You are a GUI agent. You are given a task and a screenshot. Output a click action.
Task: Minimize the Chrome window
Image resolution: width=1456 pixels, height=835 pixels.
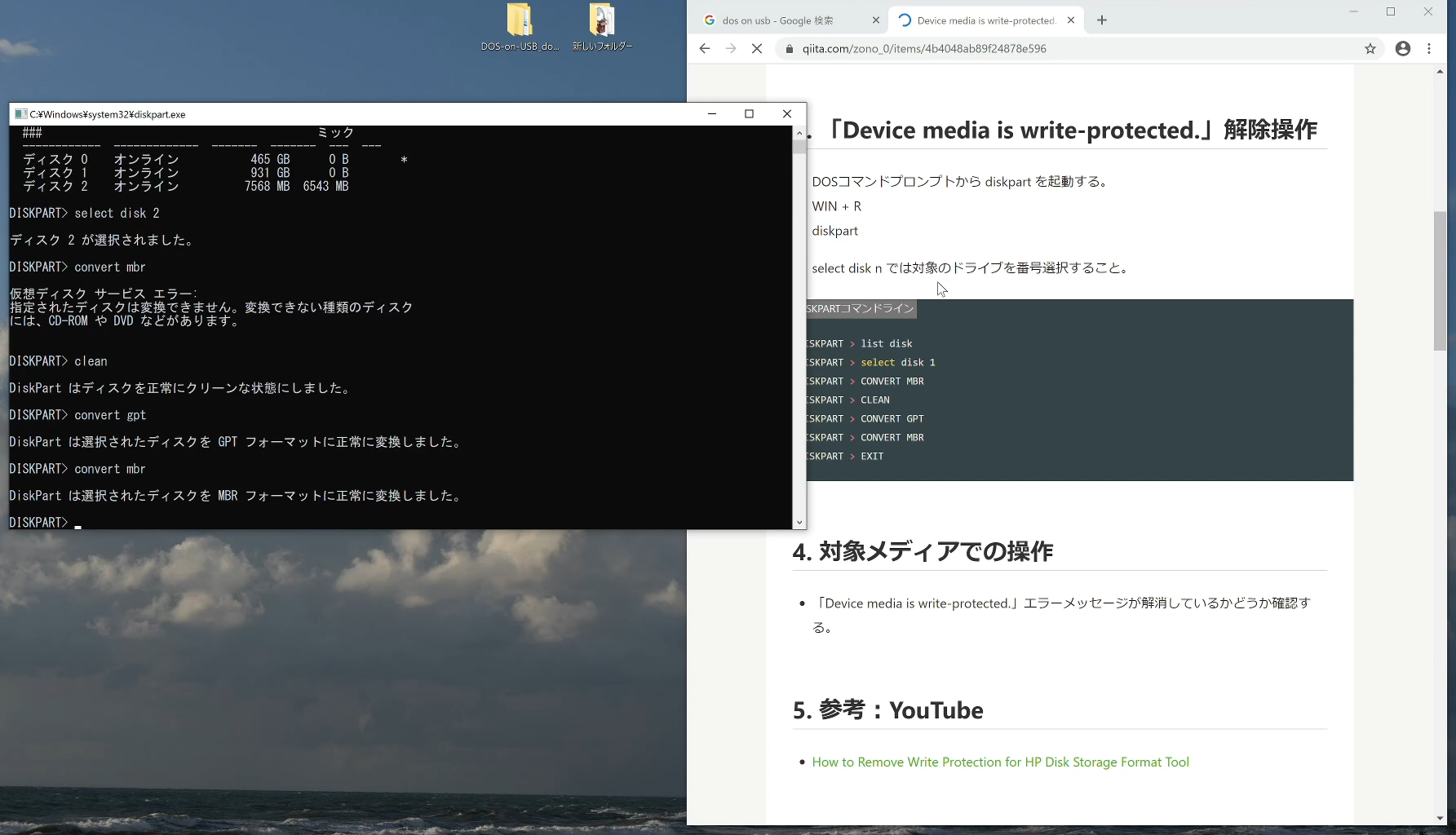coord(1353,11)
